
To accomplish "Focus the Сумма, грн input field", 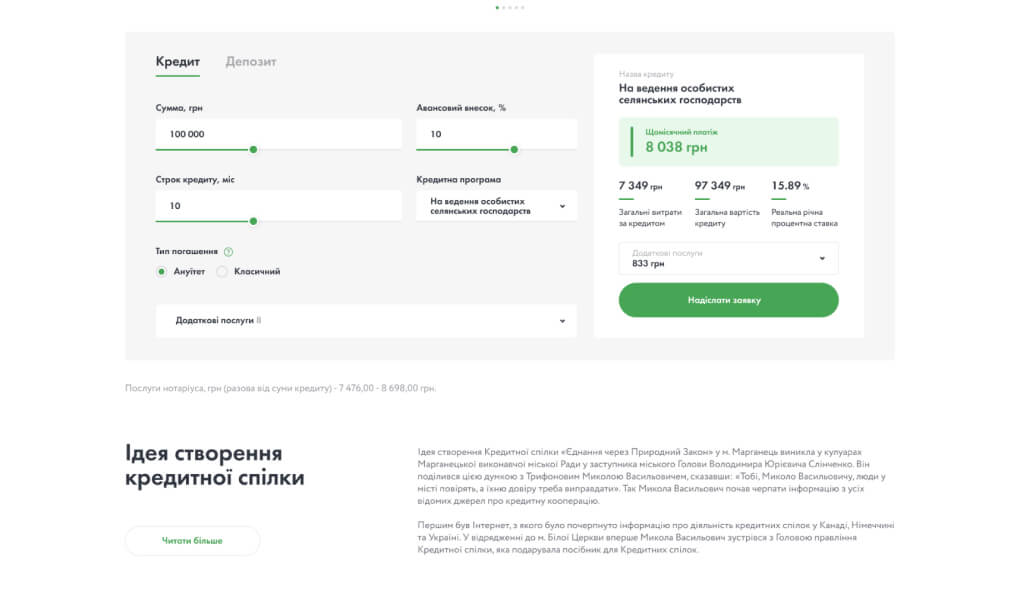I will 278,133.
